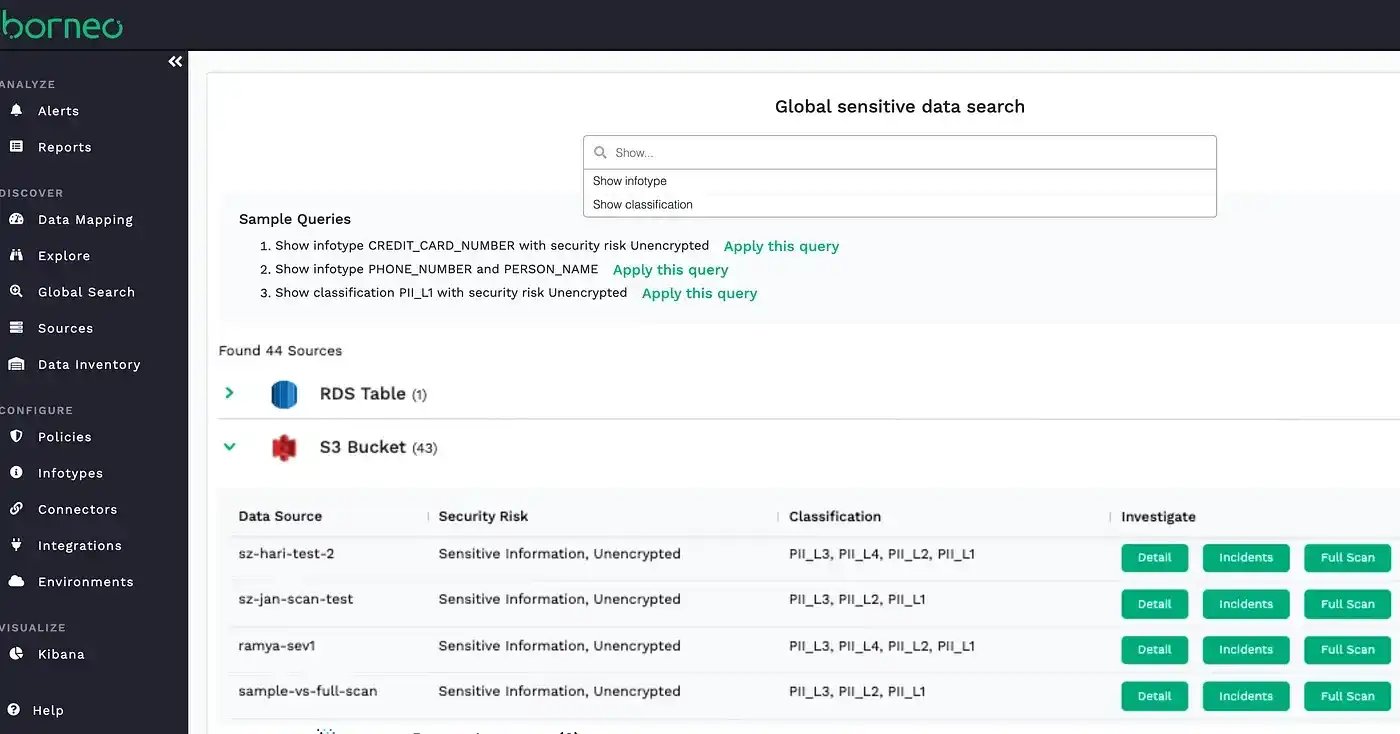Click the Data Source column header
This screenshot has width=1400, height=734.
coord(280,517)
